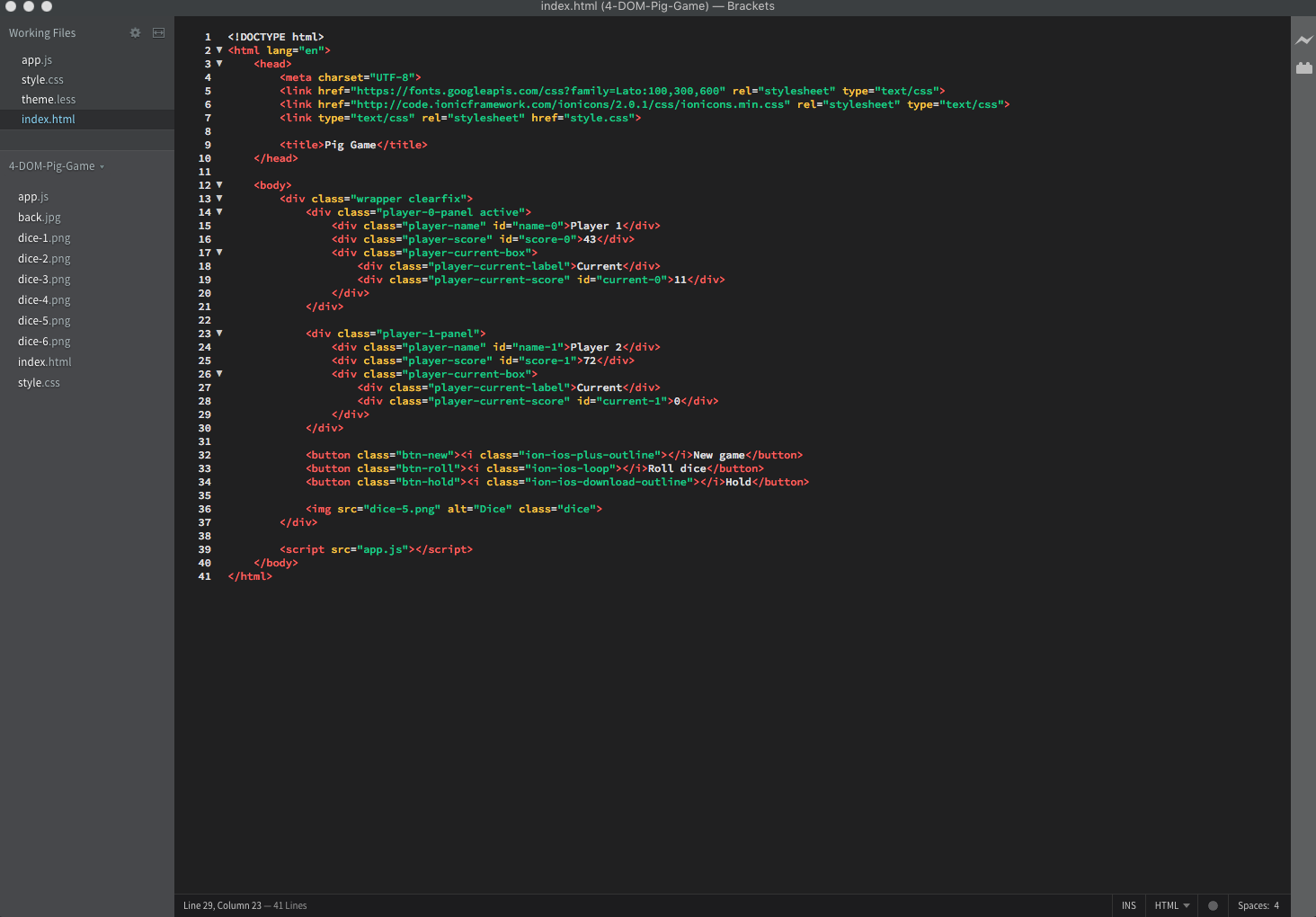Open the HTML language mode dropdown
The height and width of the screenshot is (917, 1316).
coord(1172,905)
